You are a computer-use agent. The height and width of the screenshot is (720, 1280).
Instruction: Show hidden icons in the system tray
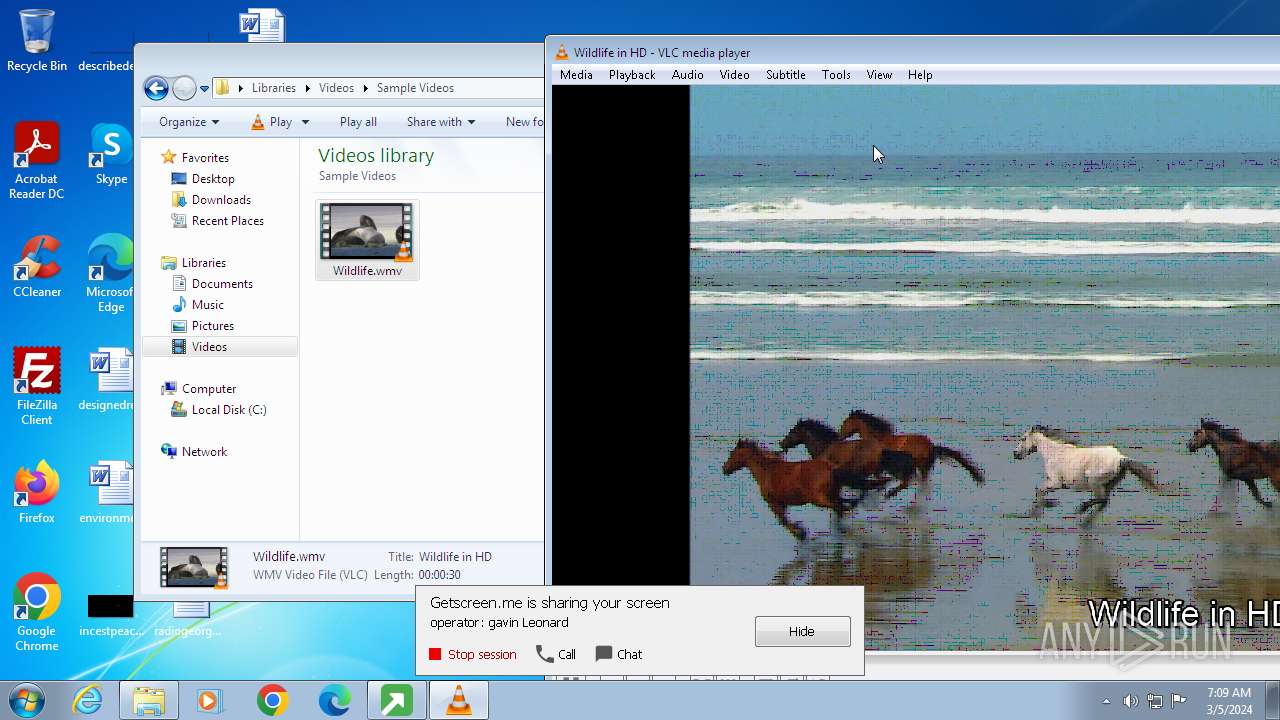(x=1106, y=701)
